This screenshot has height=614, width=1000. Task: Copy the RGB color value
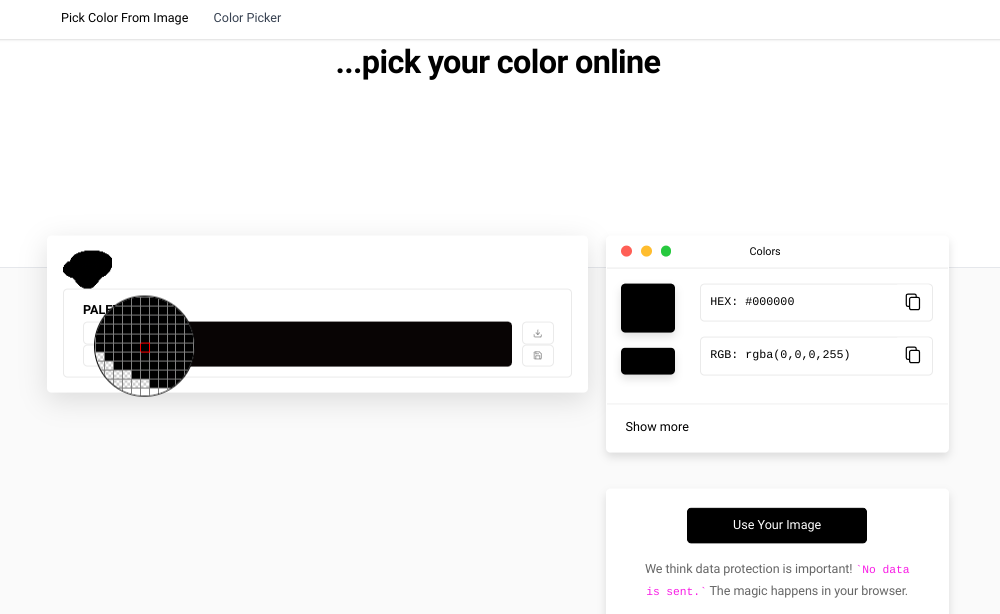(912, 355)
